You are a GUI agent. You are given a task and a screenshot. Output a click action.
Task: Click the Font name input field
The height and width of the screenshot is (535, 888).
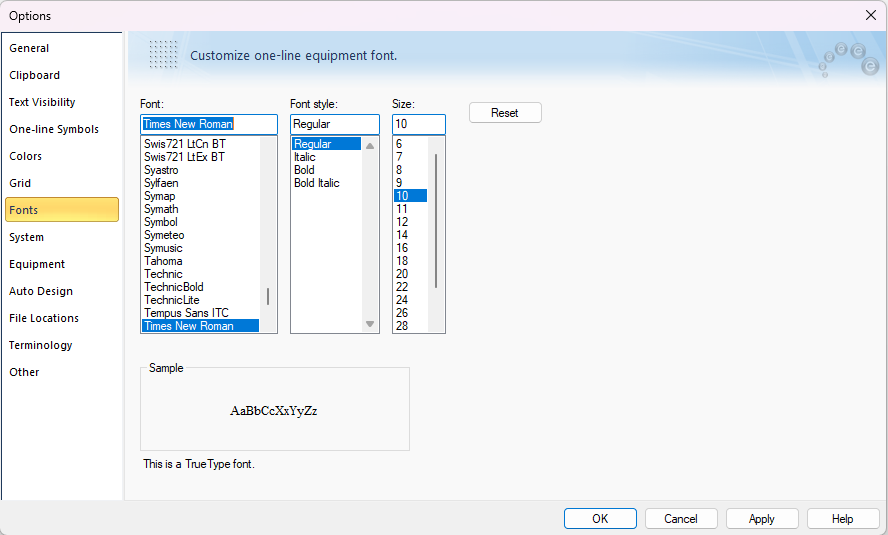click(209, 124)
